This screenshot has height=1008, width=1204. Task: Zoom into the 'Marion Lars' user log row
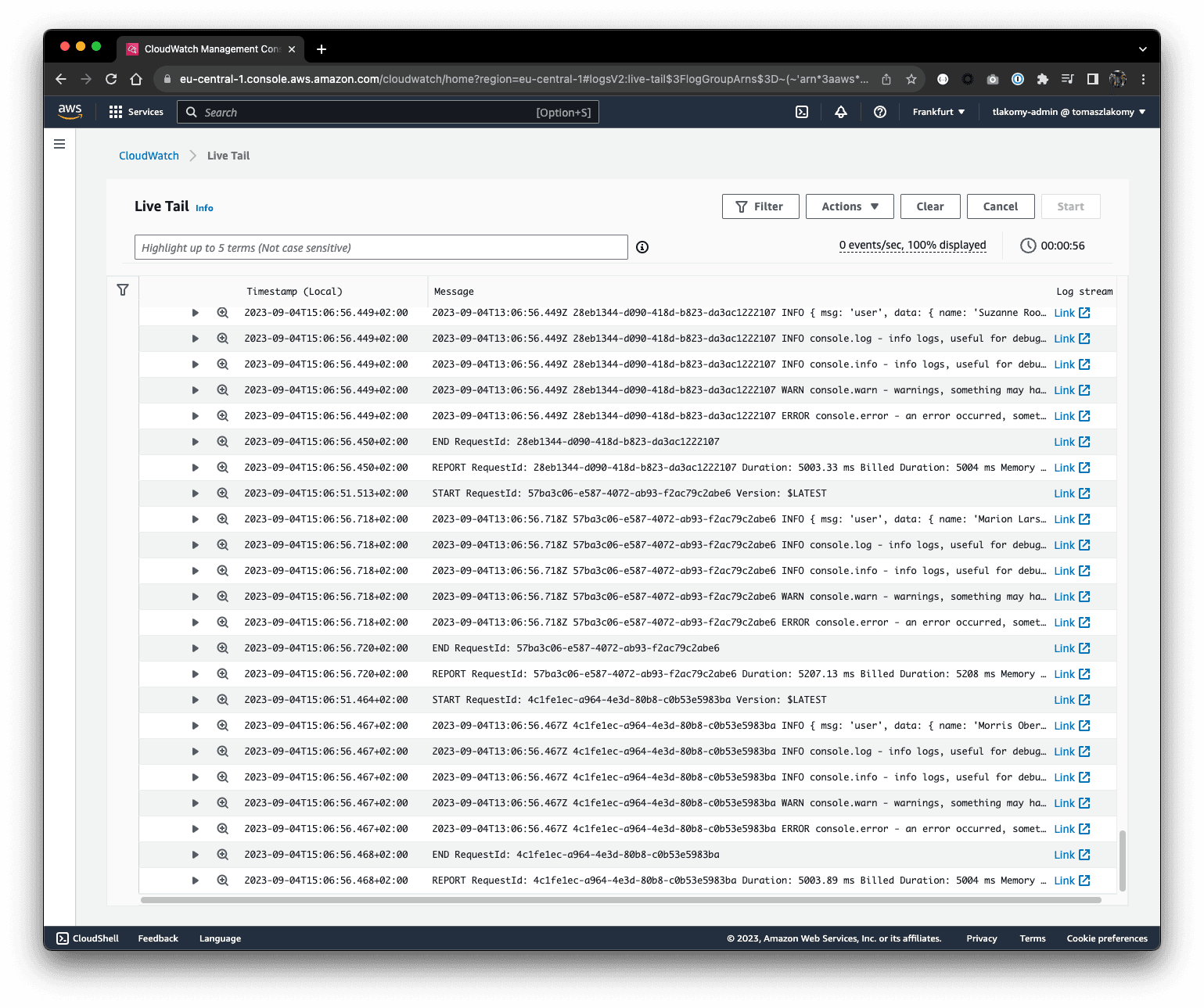(x=223, y=519)
